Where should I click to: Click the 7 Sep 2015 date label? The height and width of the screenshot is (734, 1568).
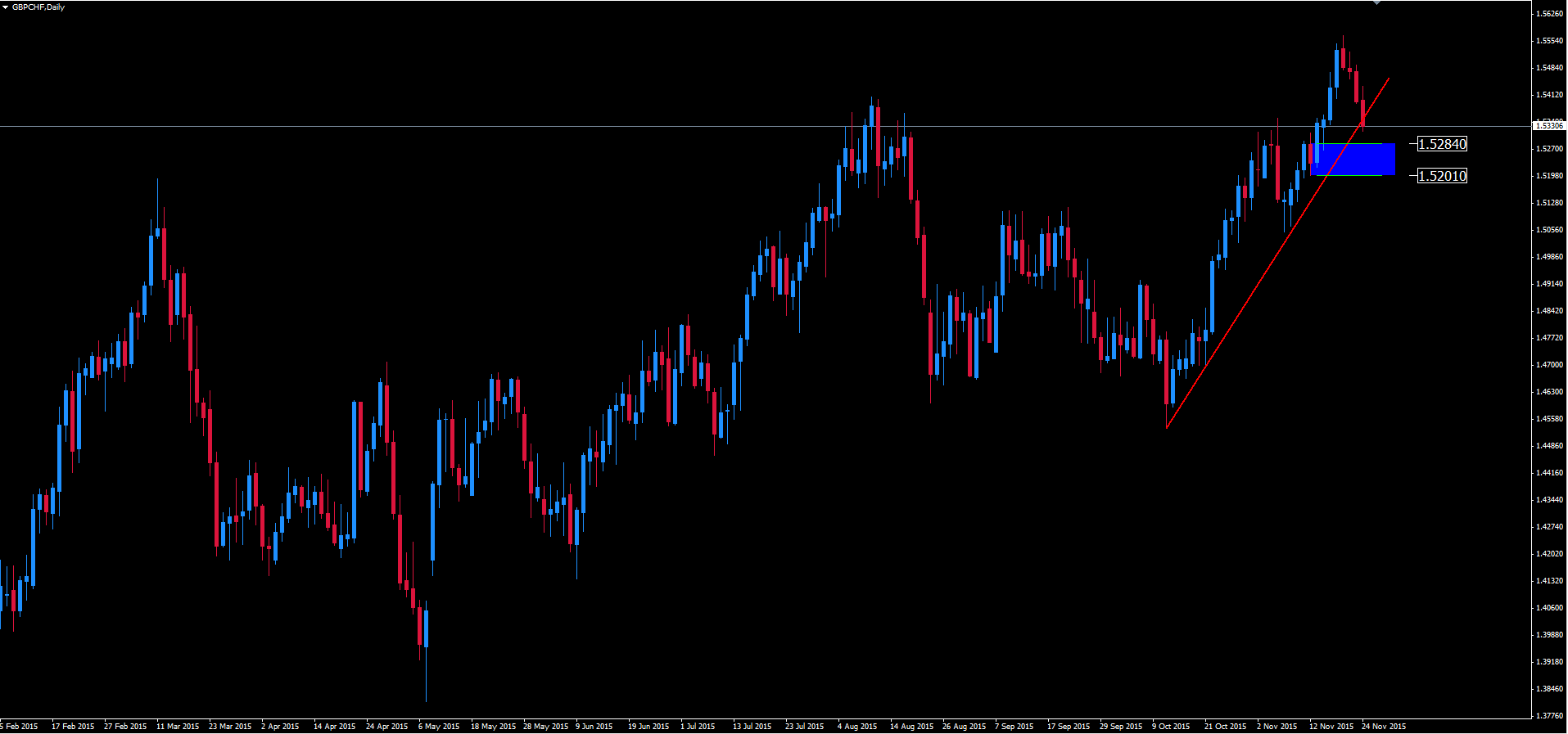click(x=1014, y=726)
